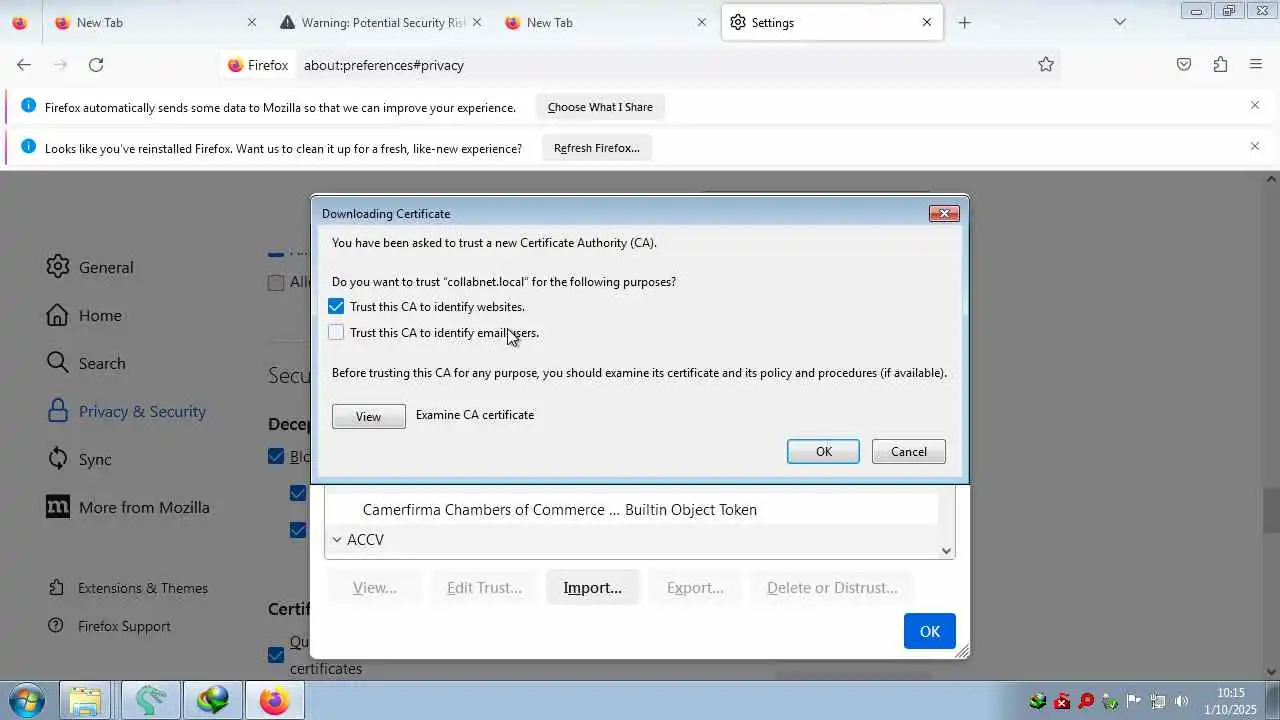Open the Action Center flag icon
This screenshot has width=1280, height=720.
point(1134,701)
